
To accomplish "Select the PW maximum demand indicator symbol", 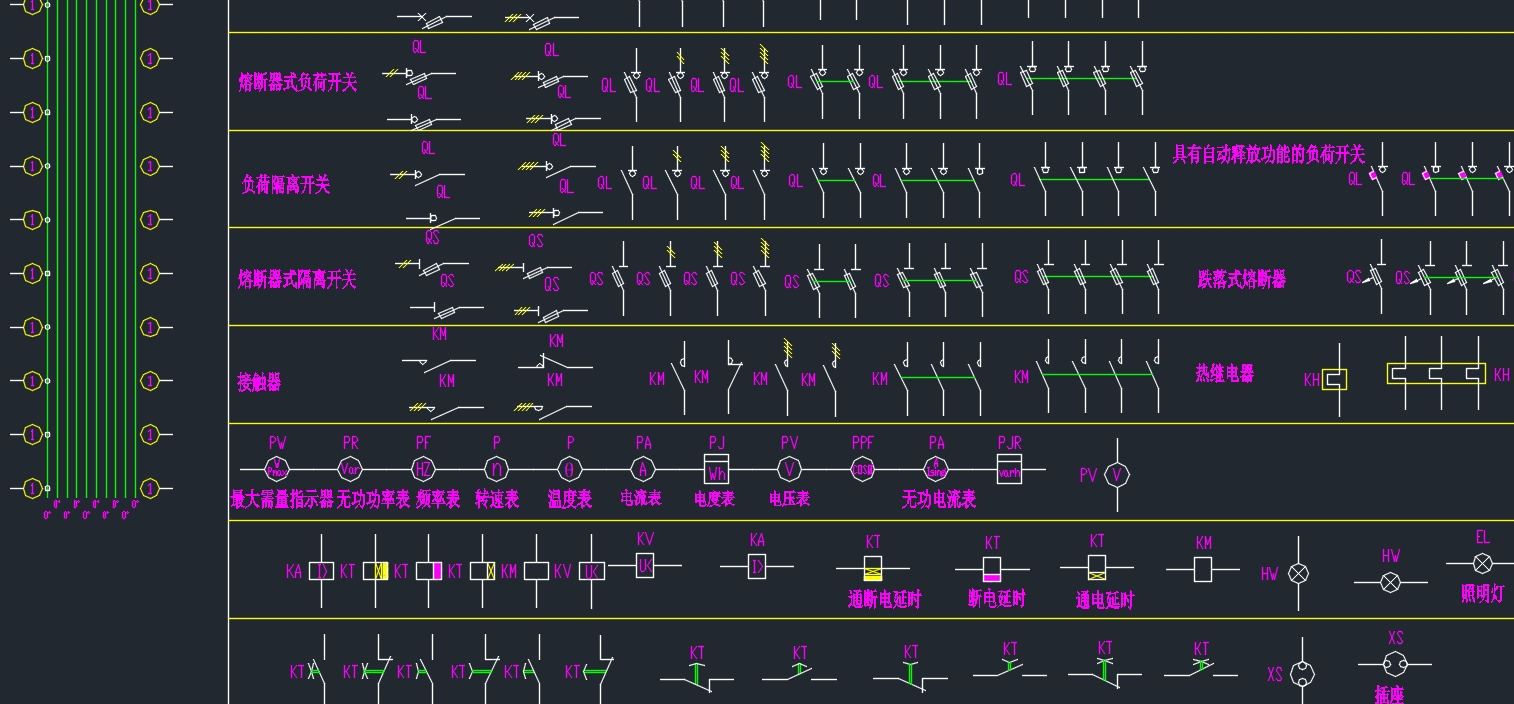I will coord(277,469).
